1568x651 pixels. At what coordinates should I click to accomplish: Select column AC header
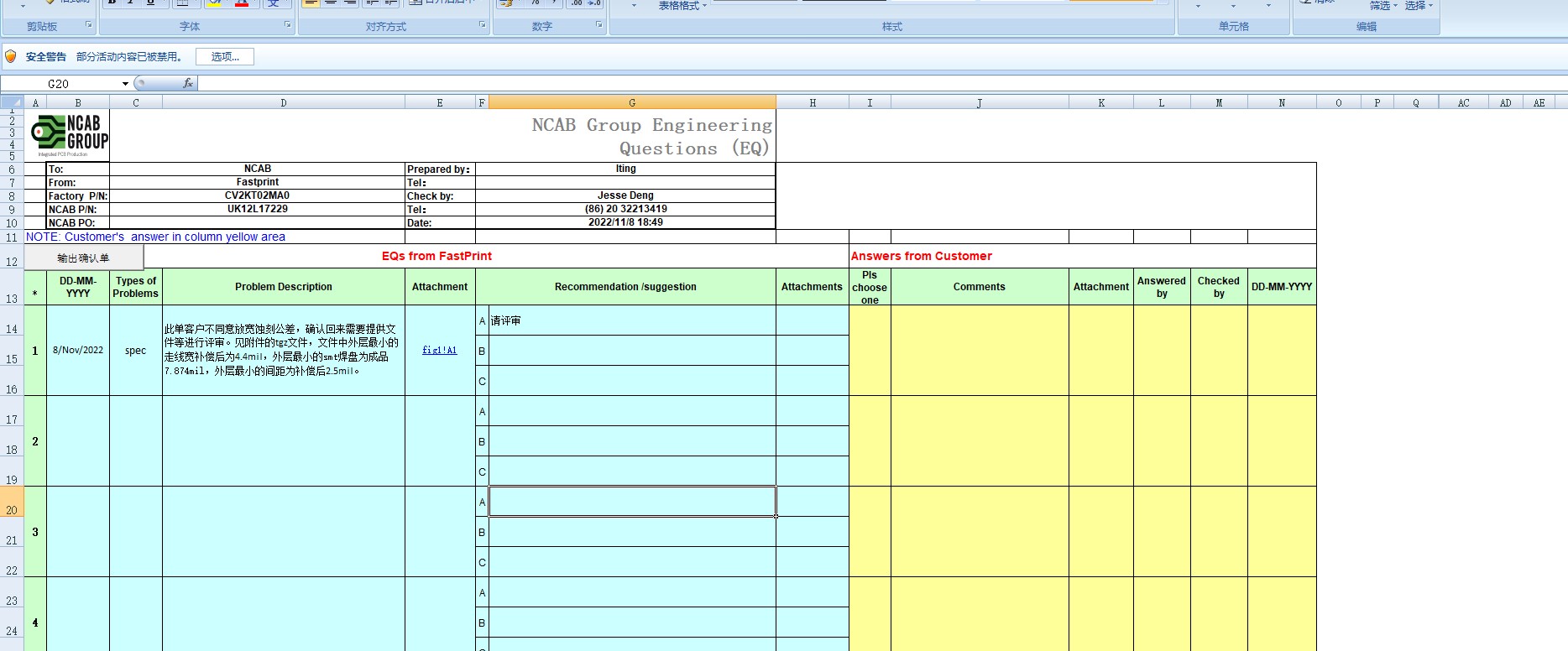pos(1463,102)
